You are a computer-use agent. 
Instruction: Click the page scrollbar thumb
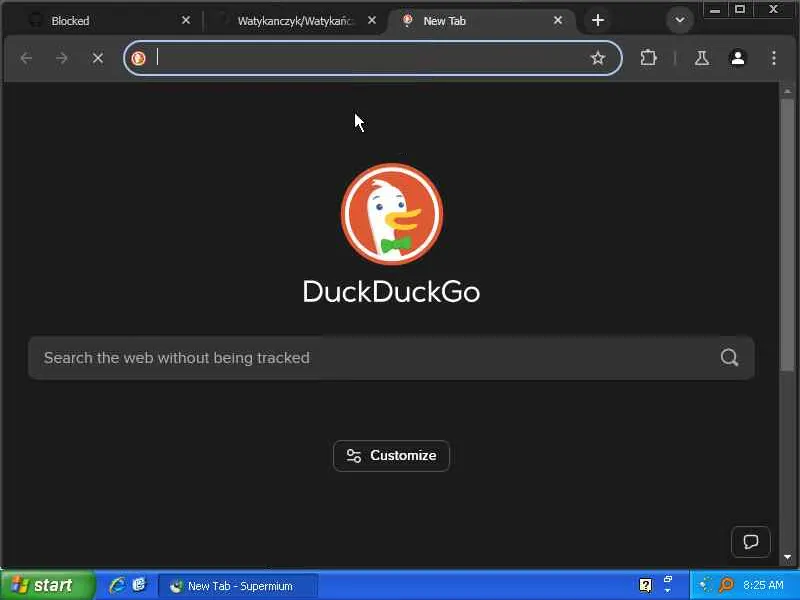coord(787,235)
